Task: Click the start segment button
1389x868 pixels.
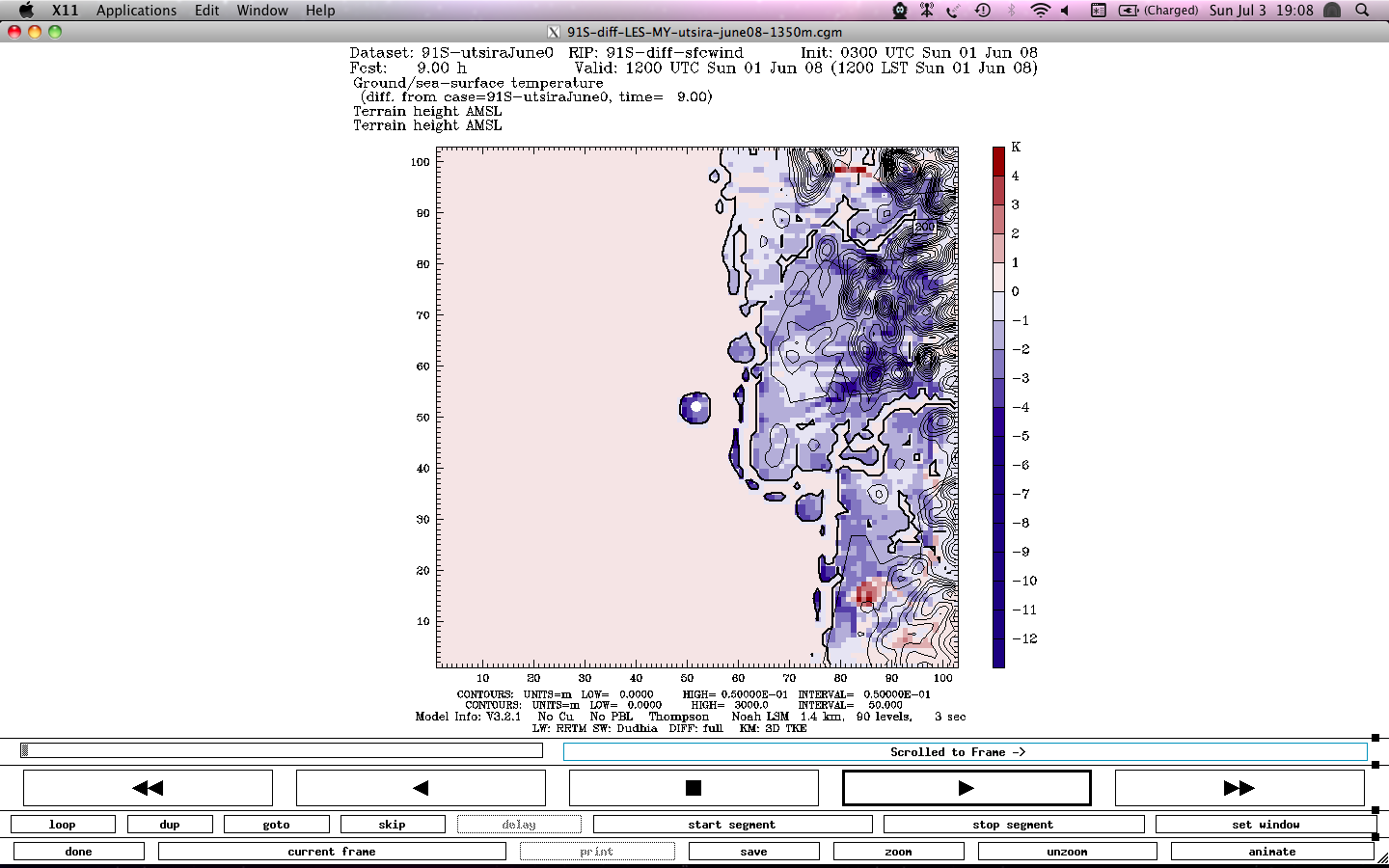Action: coord(732,825)
